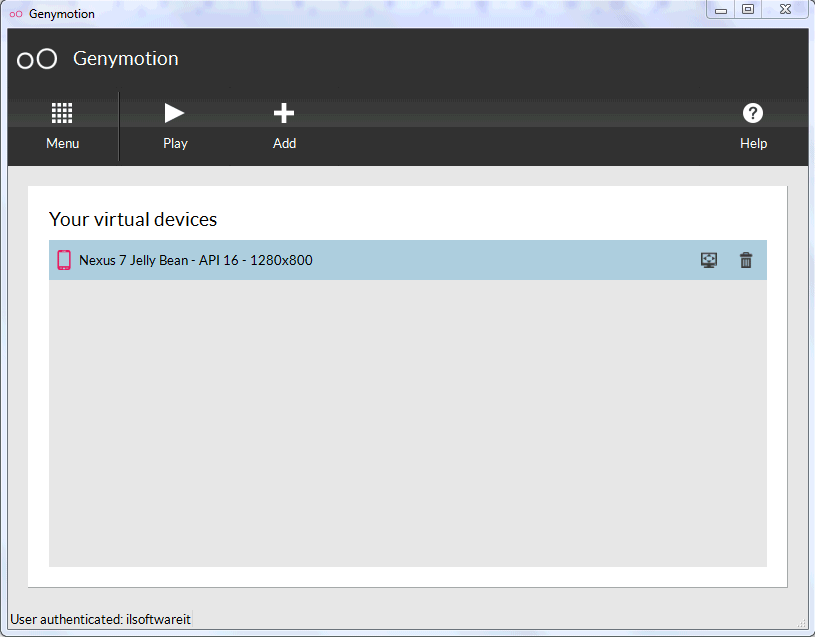Click the Your virtual devices heading

(133, 219)
